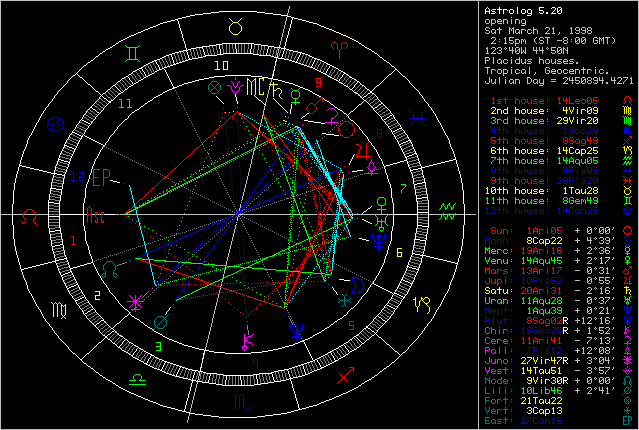
Task: Select the blue Neptune trident inside the wheel
Action: point(379,241)
